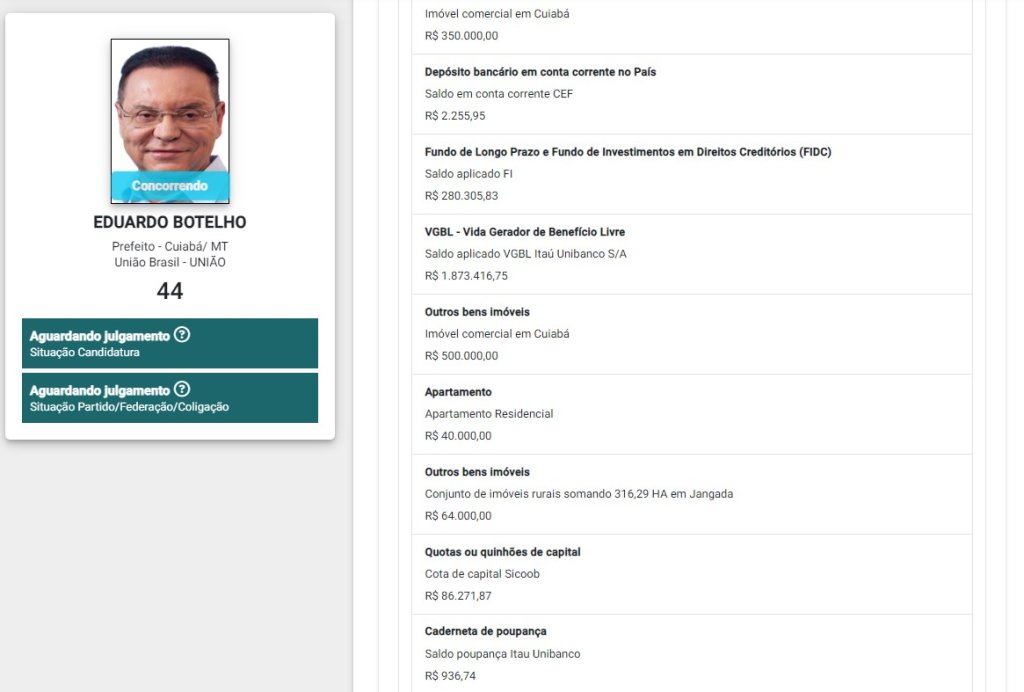Click the Concorrendo badge on photo
The height and width of the screenshot is (692, 1024).
pyautogui.click(x=170, y=186)
